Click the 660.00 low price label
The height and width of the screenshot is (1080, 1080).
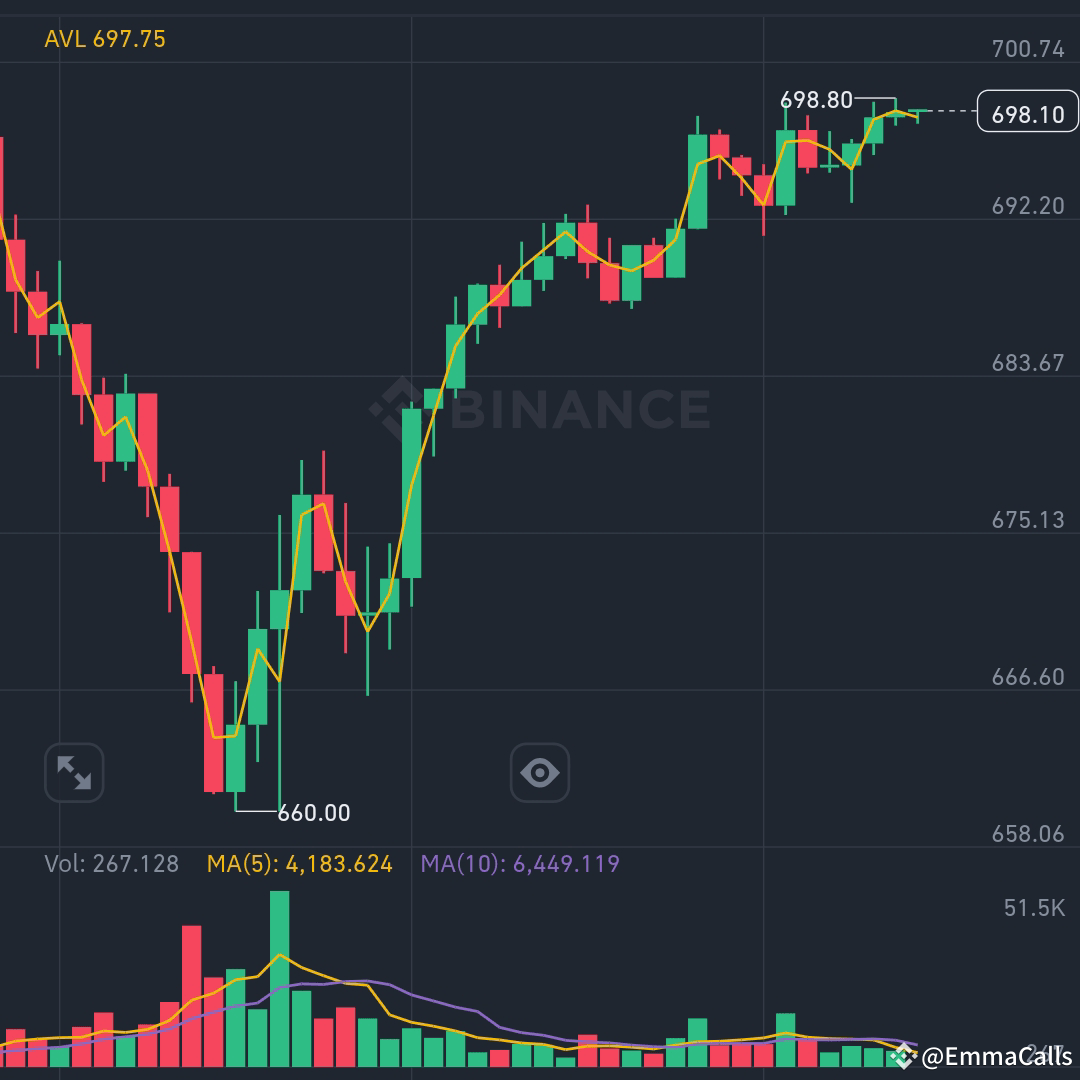pos(313,813)
